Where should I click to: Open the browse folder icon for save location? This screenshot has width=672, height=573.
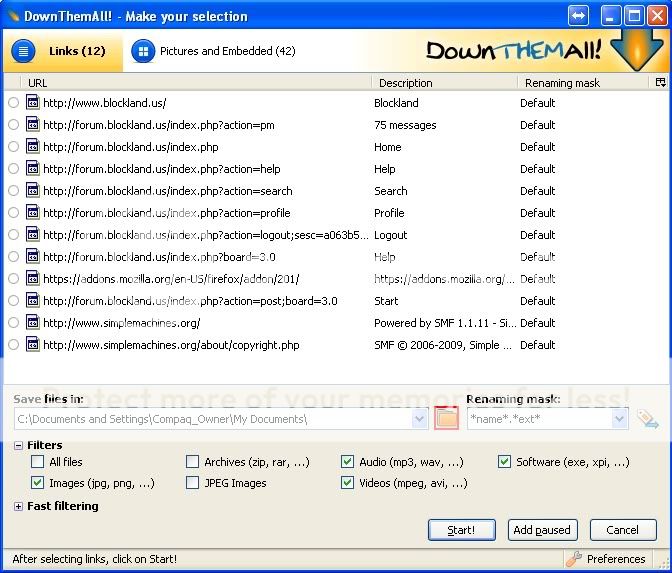point(447,418)
